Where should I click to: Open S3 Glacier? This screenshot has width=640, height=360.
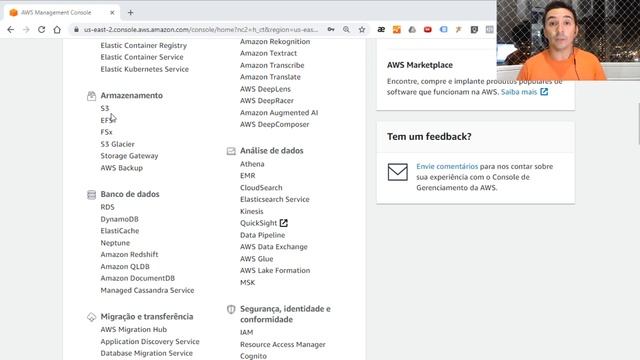click(118, 144)
